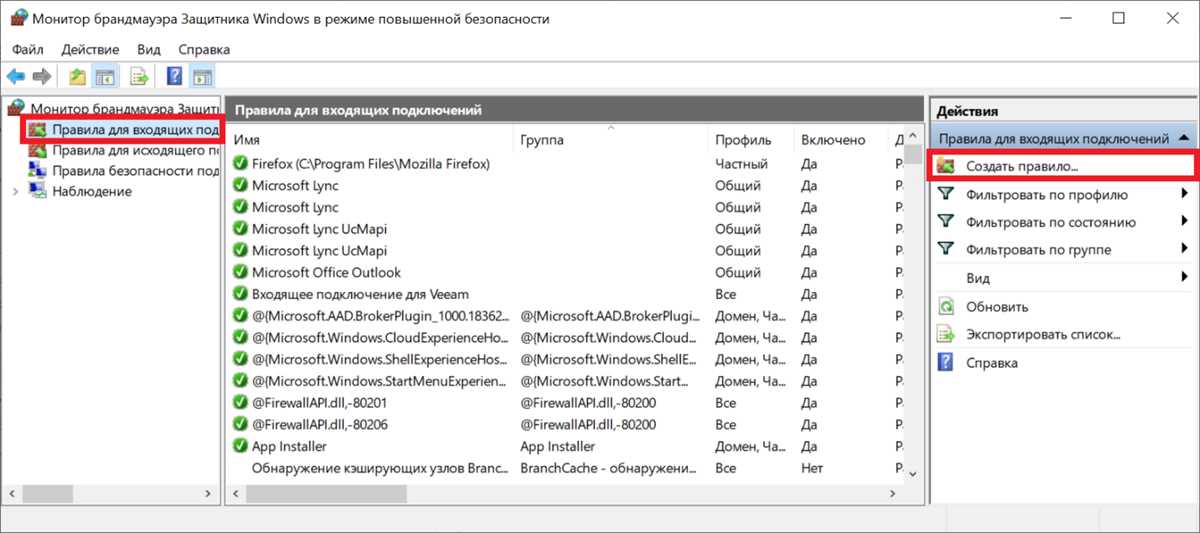
Task: Click the Export List toolbar icon
Action: 139,76
